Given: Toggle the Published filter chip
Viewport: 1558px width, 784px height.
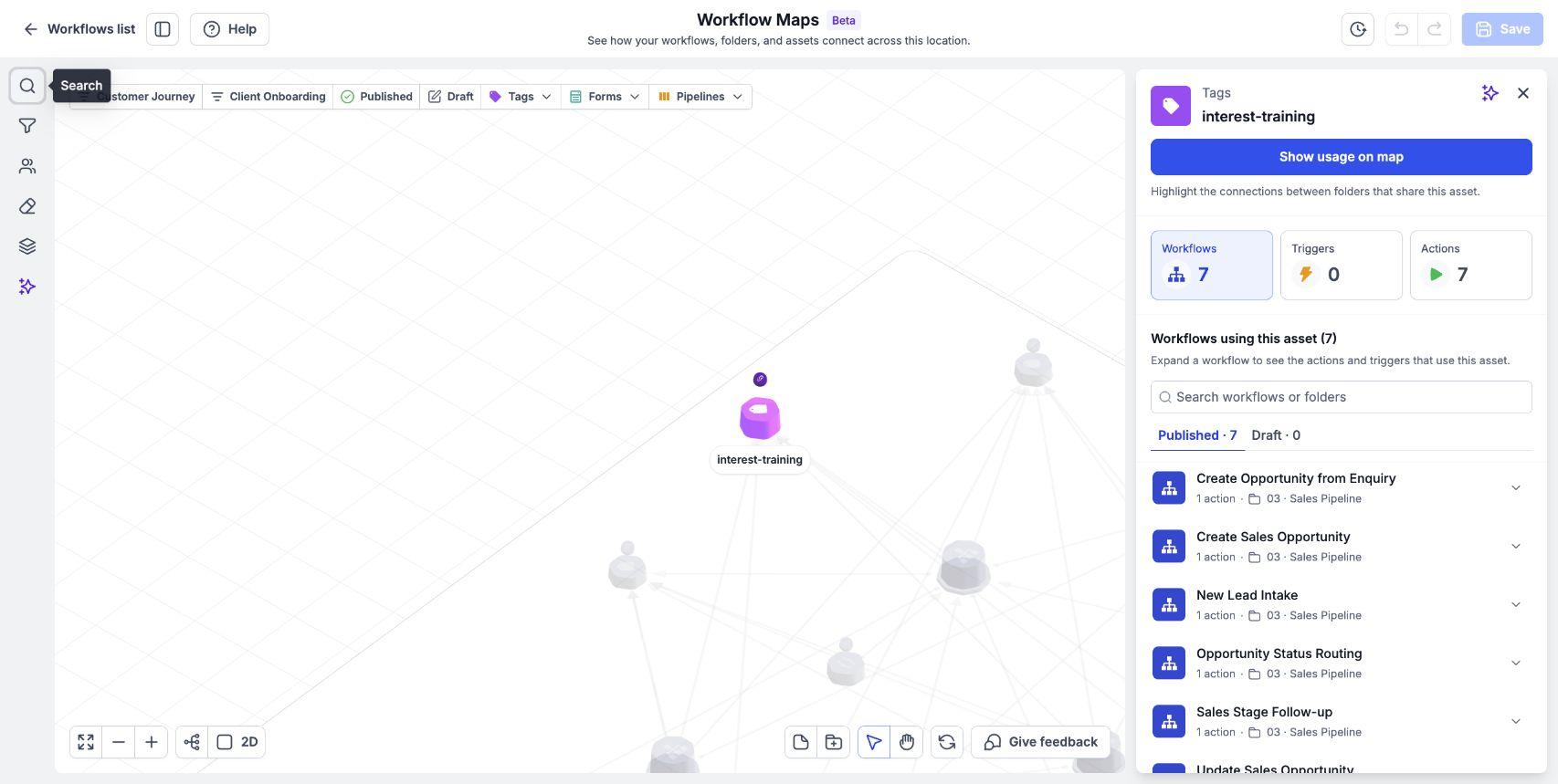Looking at the screenshot, I should (x=376, y=97).
